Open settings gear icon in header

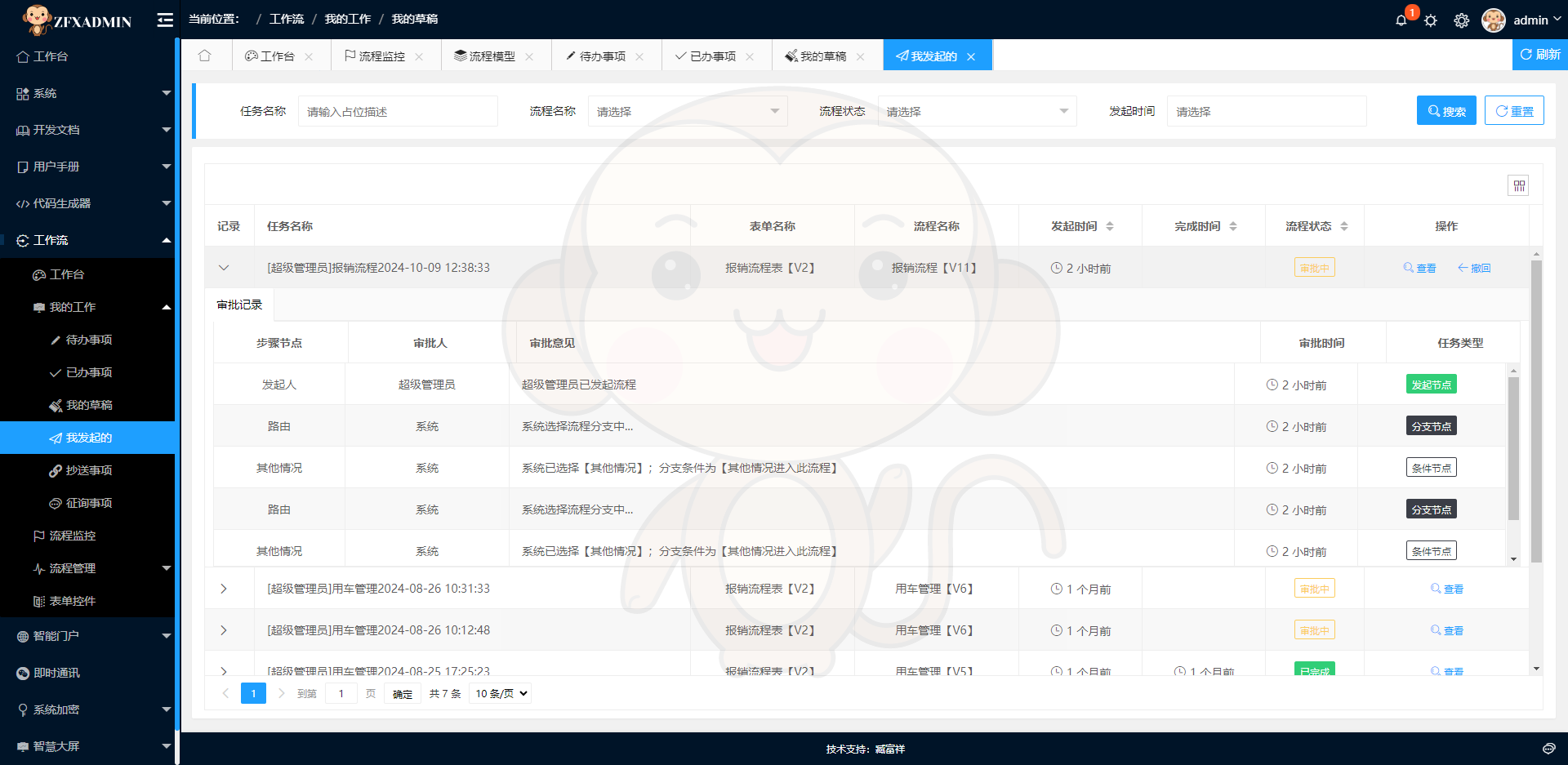point(1462,20)
